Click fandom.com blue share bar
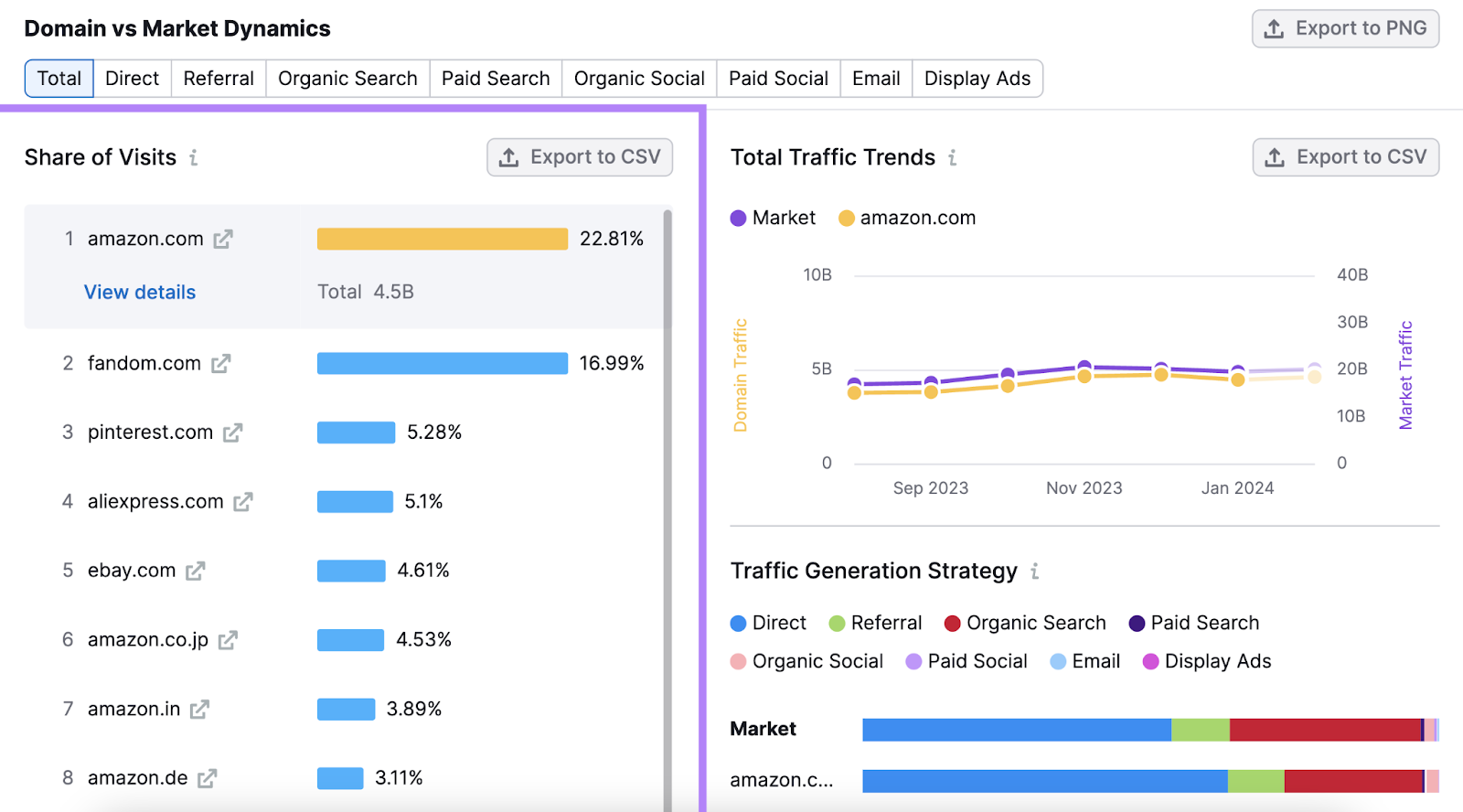Image resolution: width=1463 pixels, height=812 pixels. (x=443, y=364)
